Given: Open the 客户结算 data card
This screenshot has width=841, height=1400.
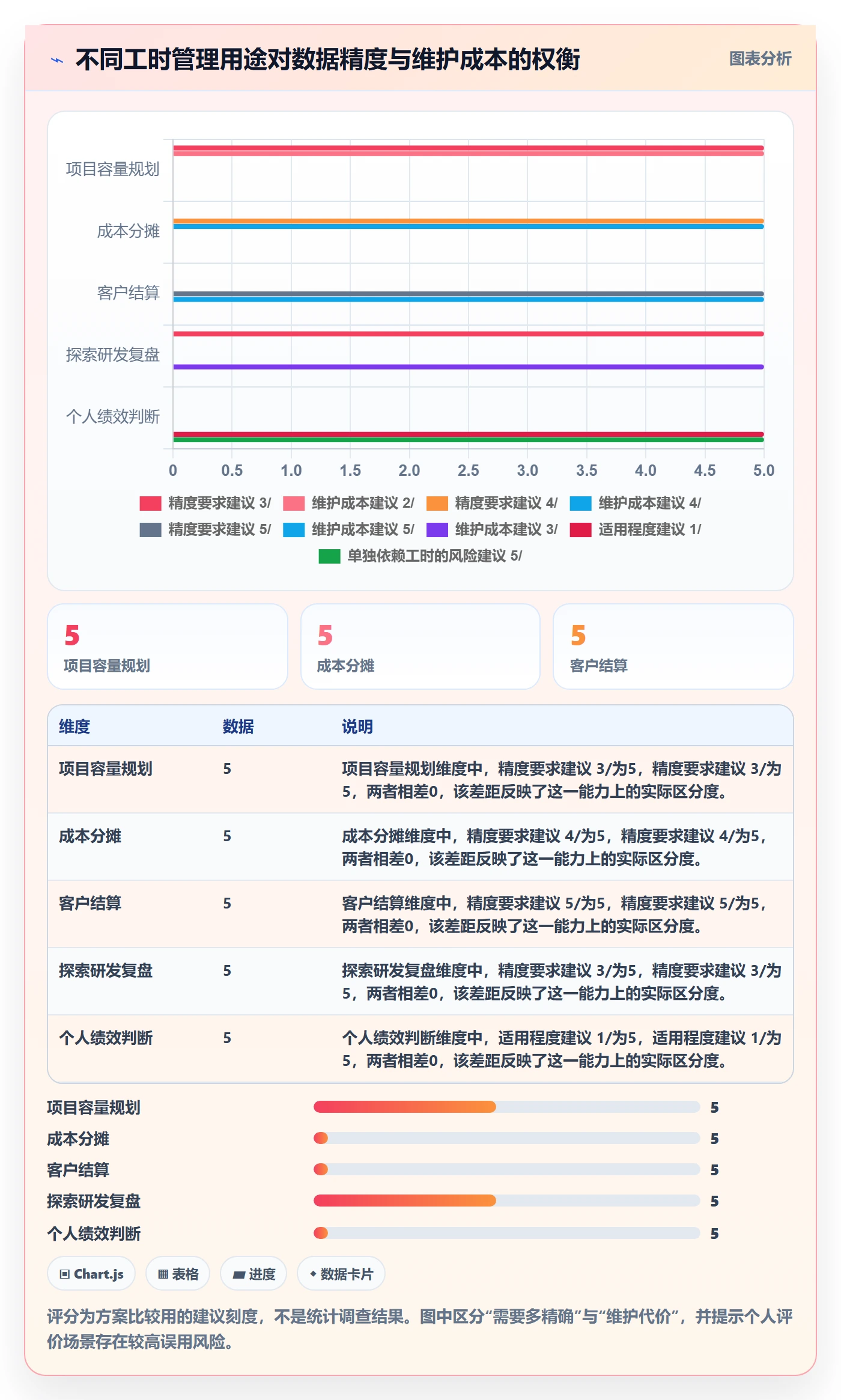Looking at the screenshot, I should pyautogui.click(x=673, y=647).
